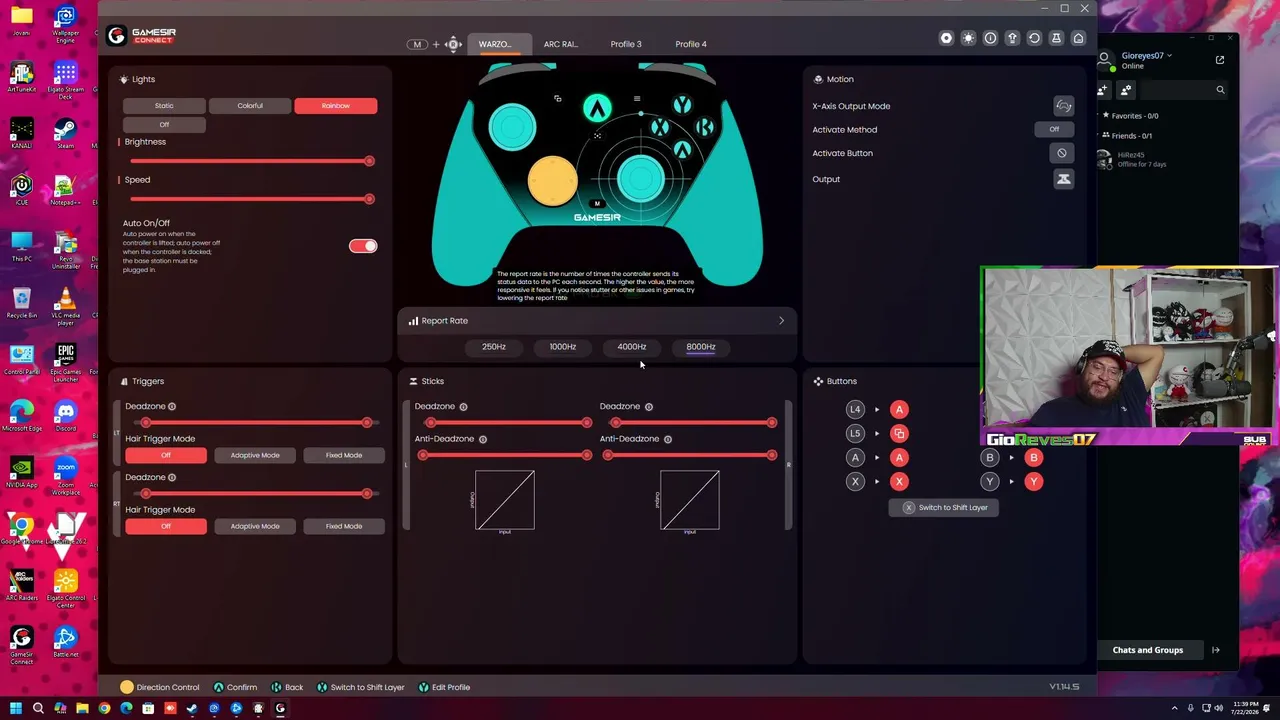Screen dimensions: 1280x720
Task: Switch to the ARC RAI... profile tab
Action: pyautogui.click(x=561, y=45)
